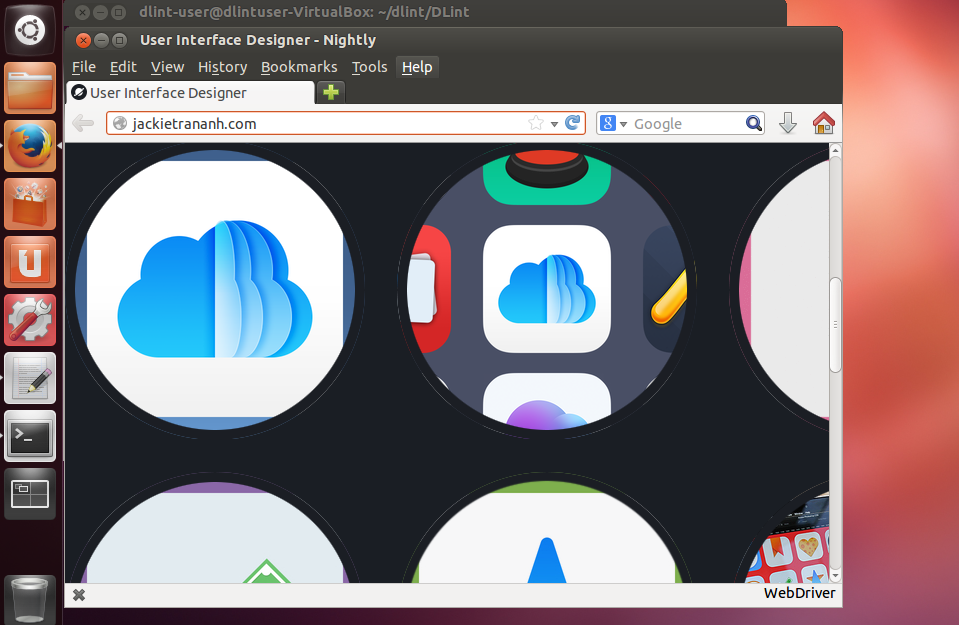959x625 pixels.
Task: Open Ubuntu Software Center shopping bag
Action: 30,204
